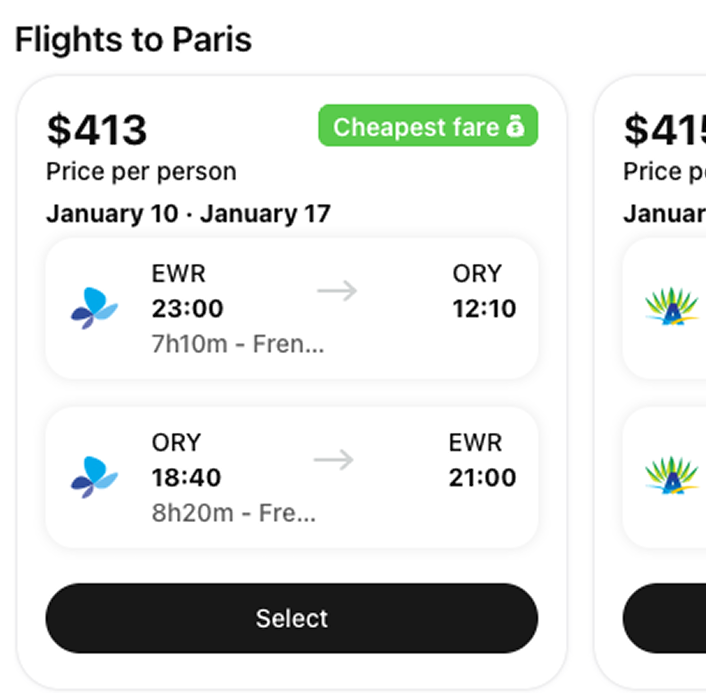Click the lower green sunburst airline logo
This screenshot has width=706, height=693.
click(x=671, y=477)
